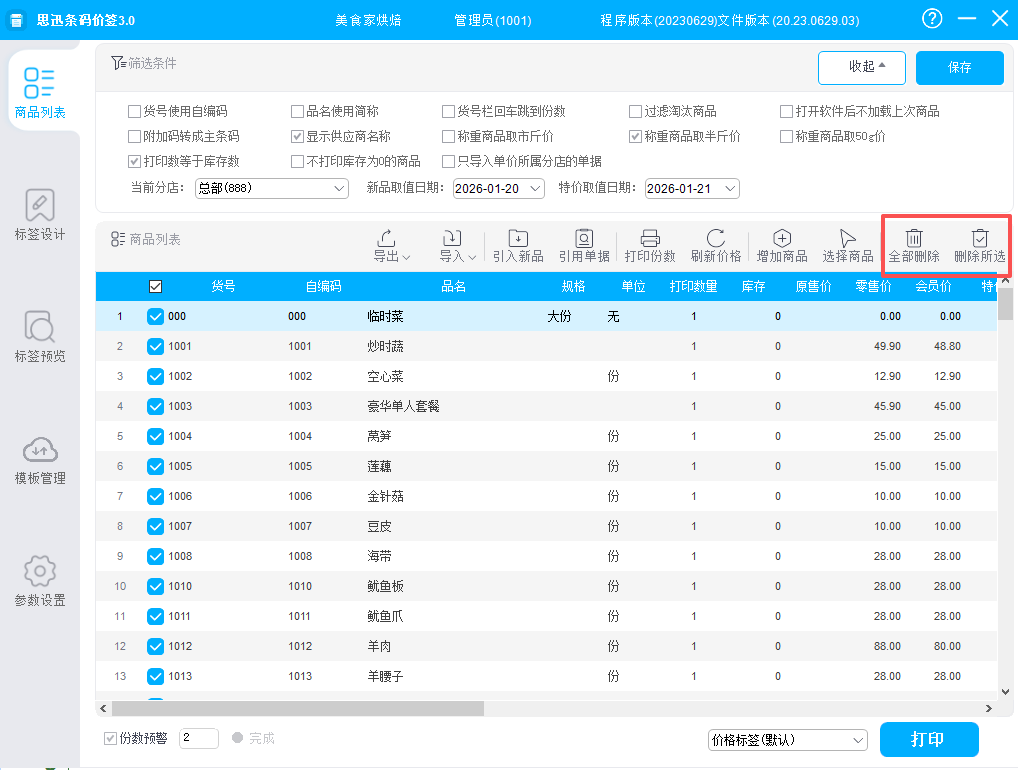Click the 全部删除 trash icon

914,239
